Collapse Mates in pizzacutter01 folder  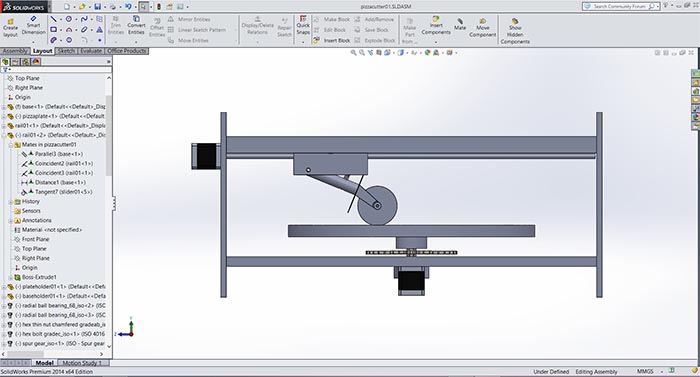point(11,145)
